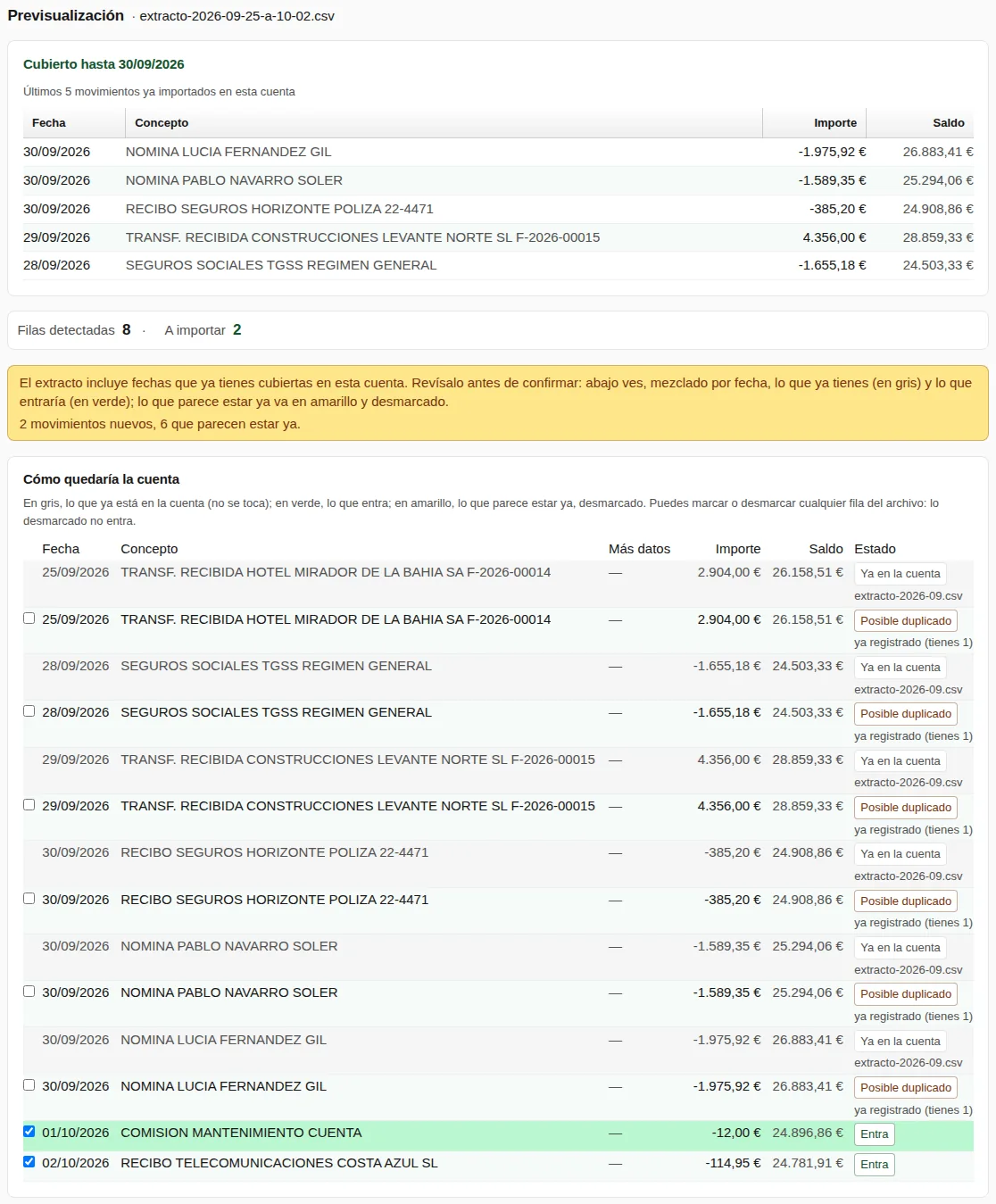
Task: Click NOMINA LUCIA FERNANDEZ GIL in last imported movements table
Action: 228,152
